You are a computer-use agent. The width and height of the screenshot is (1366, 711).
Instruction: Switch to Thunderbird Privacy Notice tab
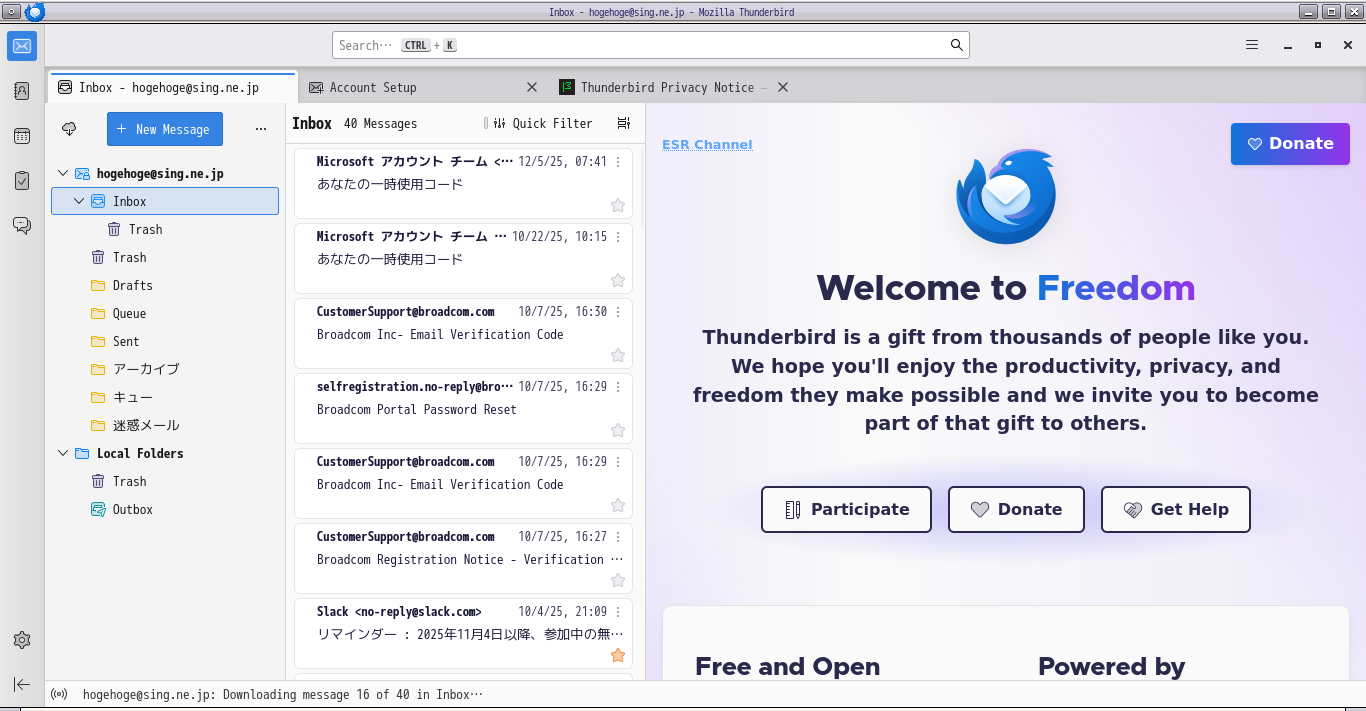673,87
